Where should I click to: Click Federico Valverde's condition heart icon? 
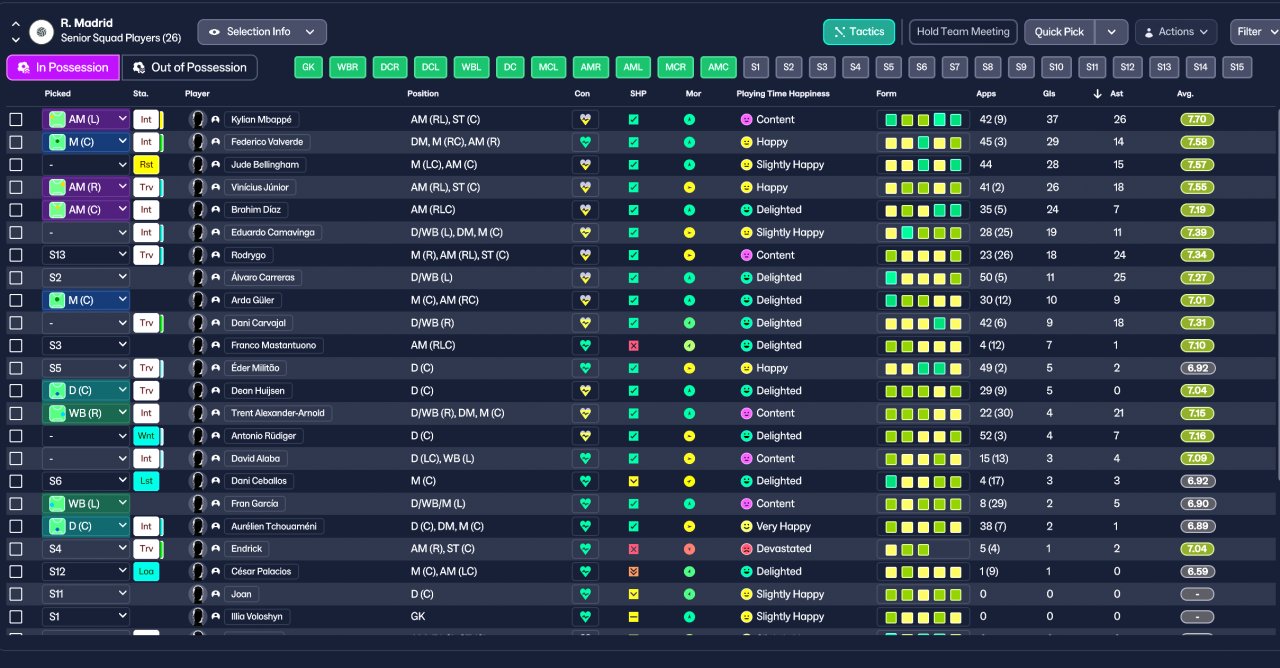point(586,142)
